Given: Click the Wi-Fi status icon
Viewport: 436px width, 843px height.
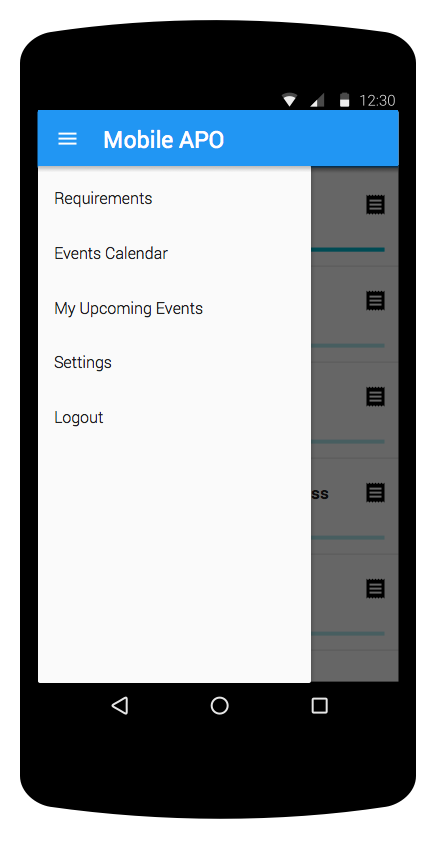Looking at the screenshot, I should (289, 100).
